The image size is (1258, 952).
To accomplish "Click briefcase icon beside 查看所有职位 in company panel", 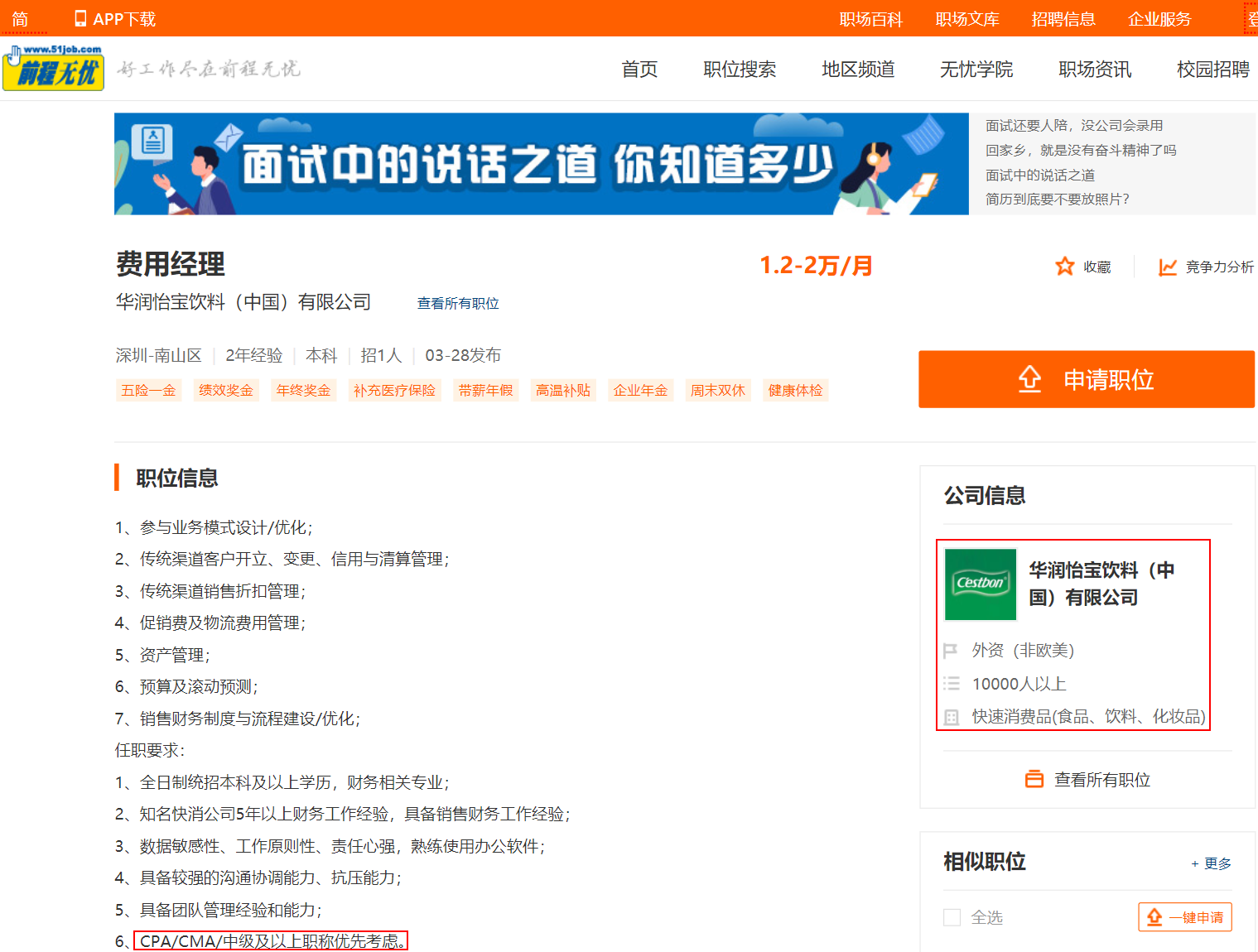I will pos(1034,780).
